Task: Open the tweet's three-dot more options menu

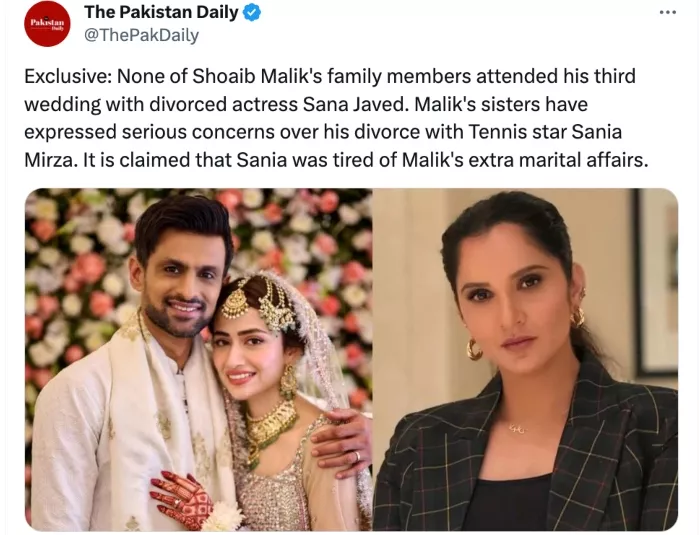Action: click(667, 12)
